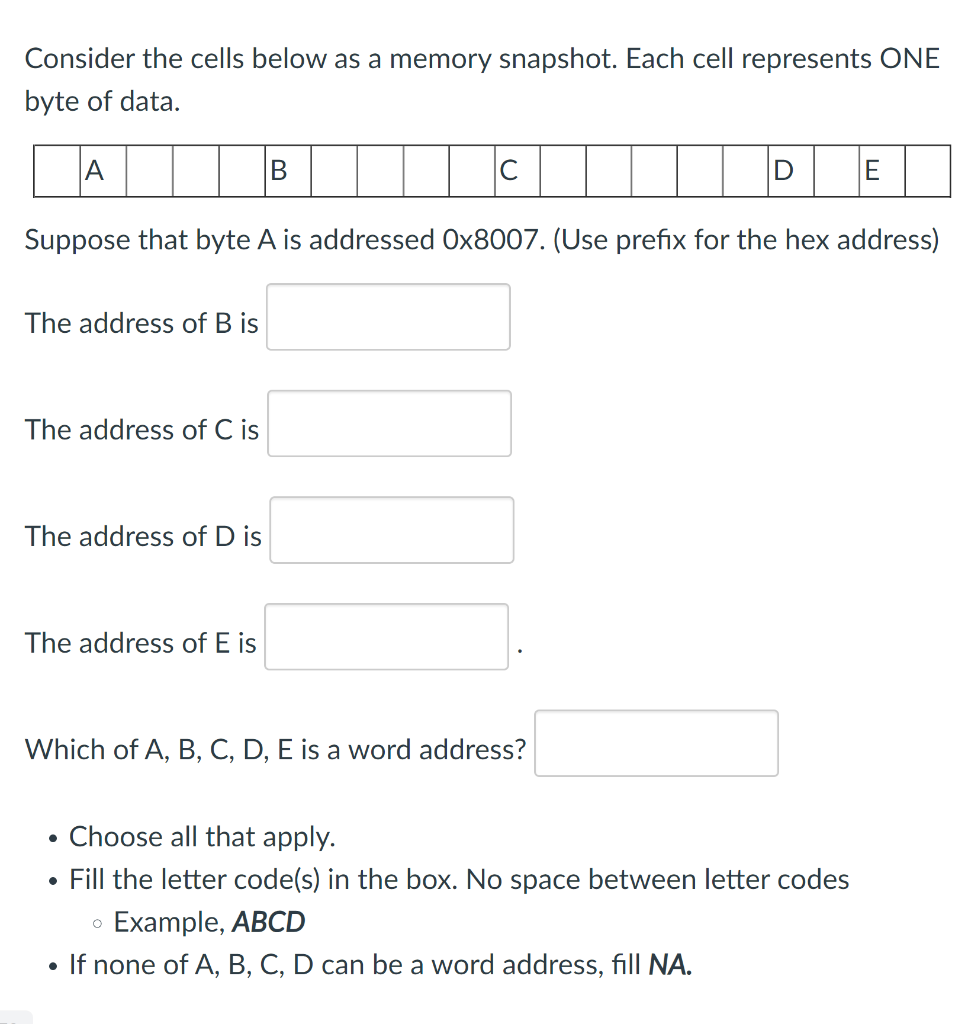Image resolution: width=968 pixels, height=1024 pixels.
Task: Click the fill the letter codes bullet point
Action: tap(458, 880)
